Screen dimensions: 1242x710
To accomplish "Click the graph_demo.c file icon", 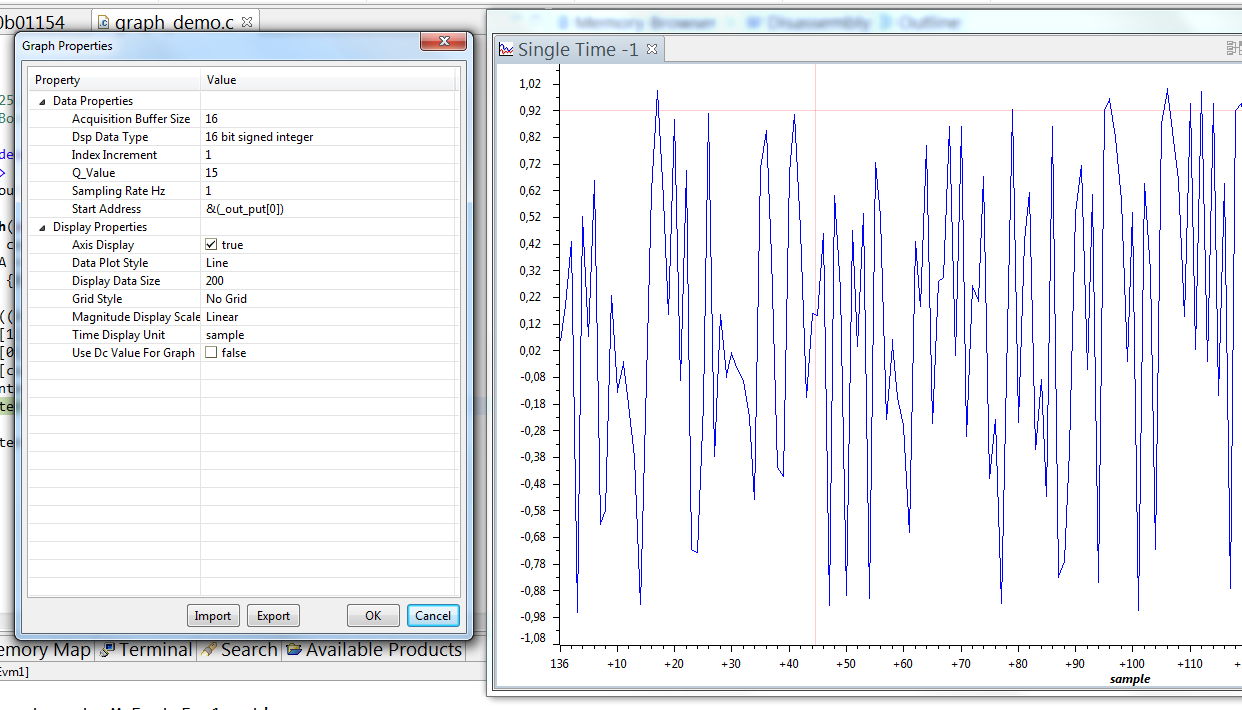I will click(104, 21).
